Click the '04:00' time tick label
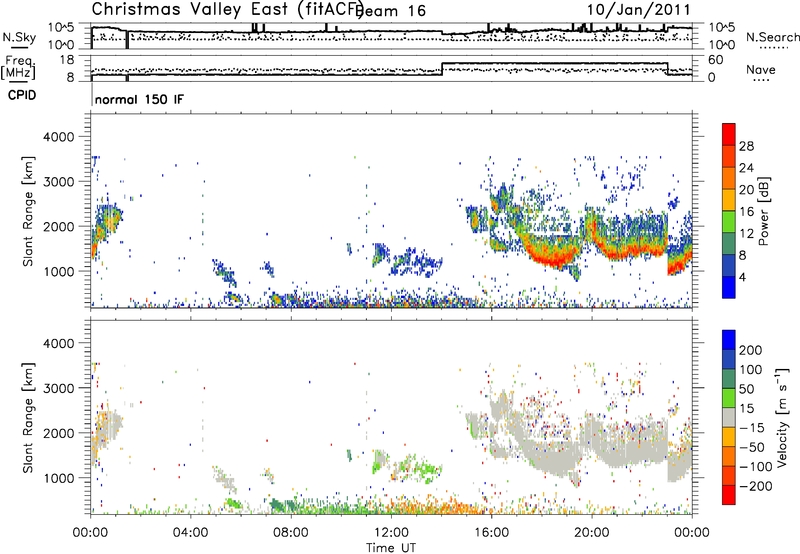This screenshot has width=800, height=554. pos(191,533)
